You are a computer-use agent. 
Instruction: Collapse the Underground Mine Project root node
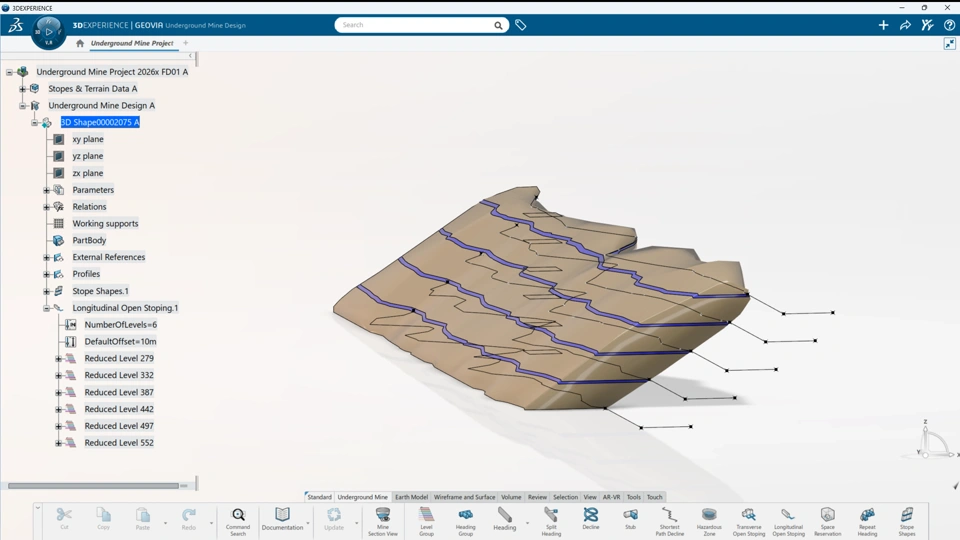[x=9, y=72]
